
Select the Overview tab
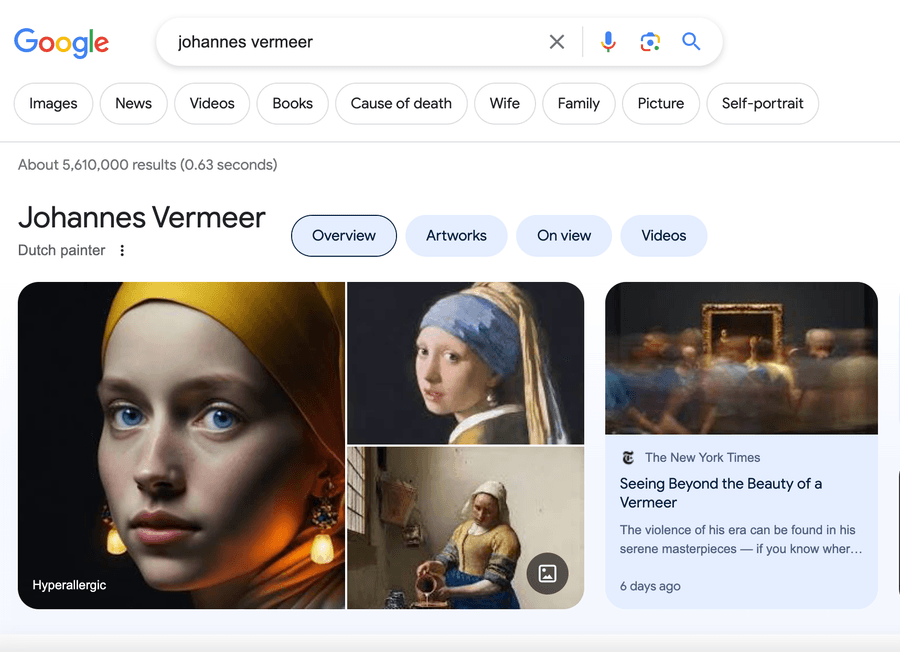click(344, 236)
